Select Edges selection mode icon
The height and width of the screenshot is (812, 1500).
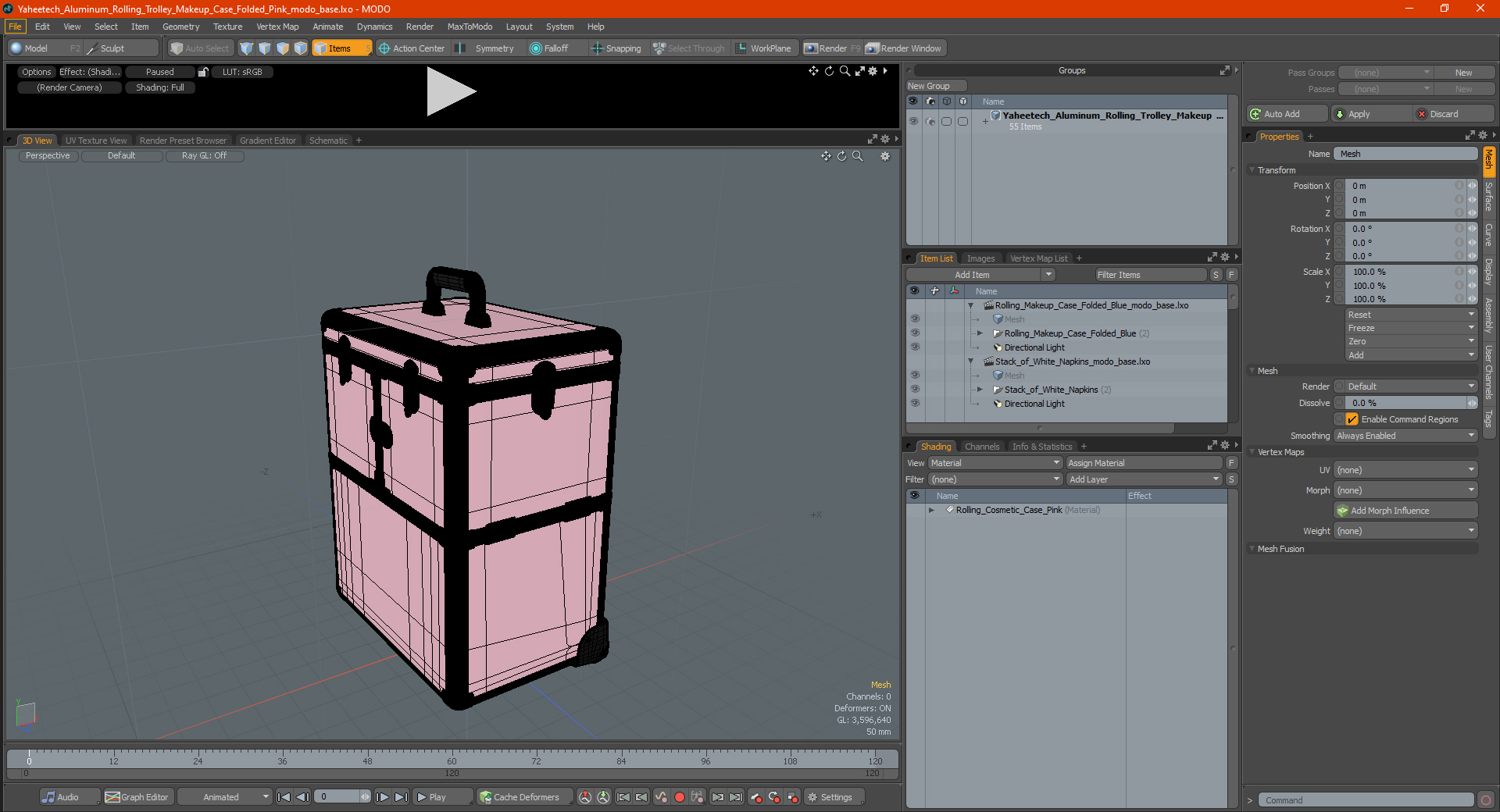pos(265,48)
